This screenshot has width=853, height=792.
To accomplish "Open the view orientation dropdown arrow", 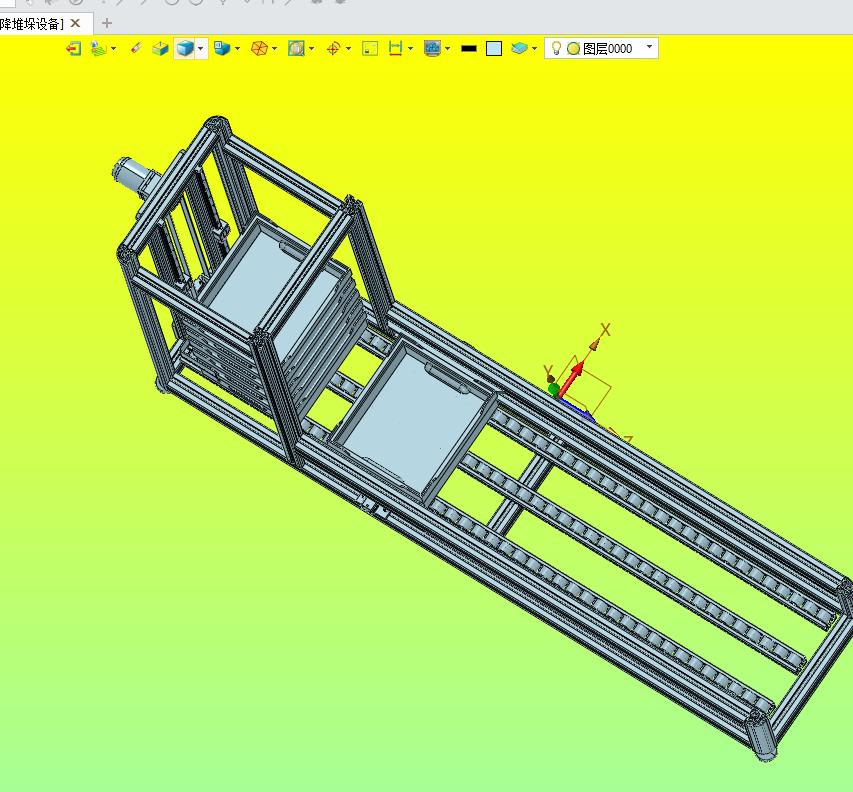I will [238, 48].
